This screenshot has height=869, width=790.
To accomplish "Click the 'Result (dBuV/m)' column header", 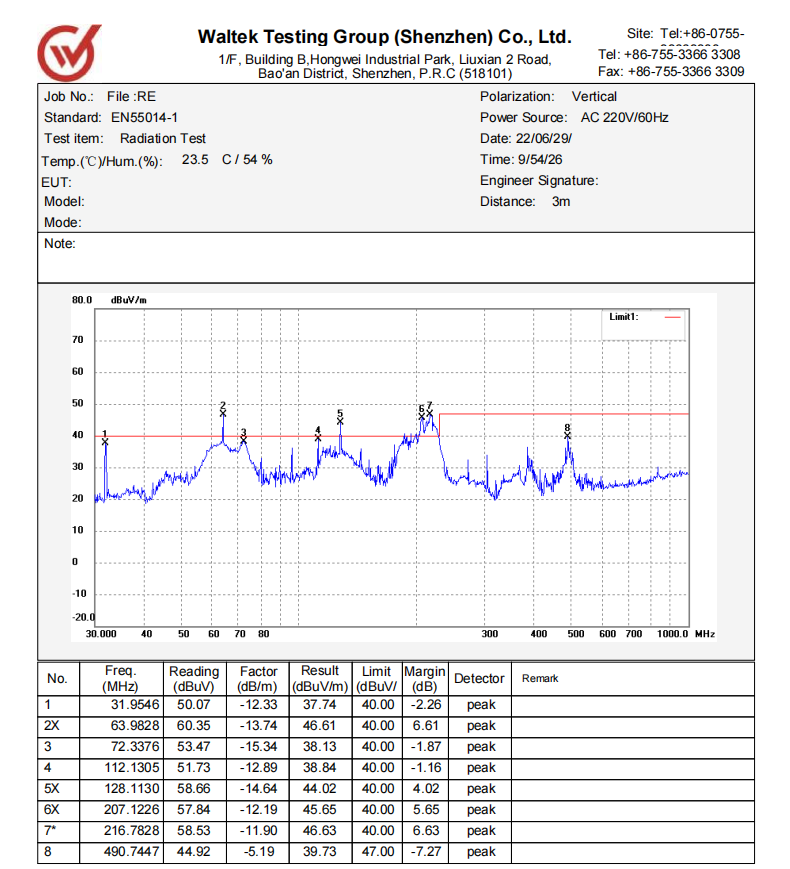I will pos(320,679).
